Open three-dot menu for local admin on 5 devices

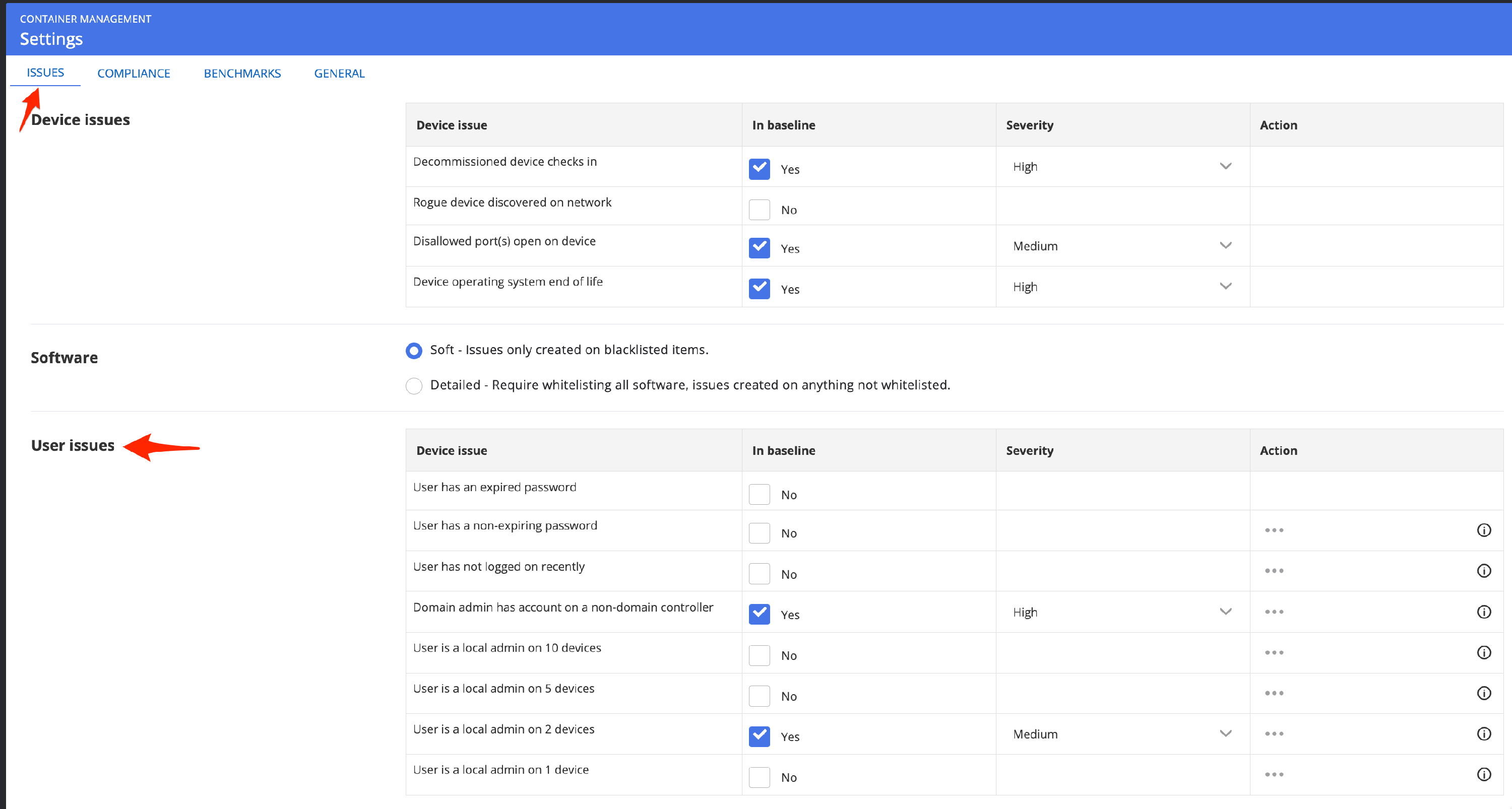coord(1274,694)
